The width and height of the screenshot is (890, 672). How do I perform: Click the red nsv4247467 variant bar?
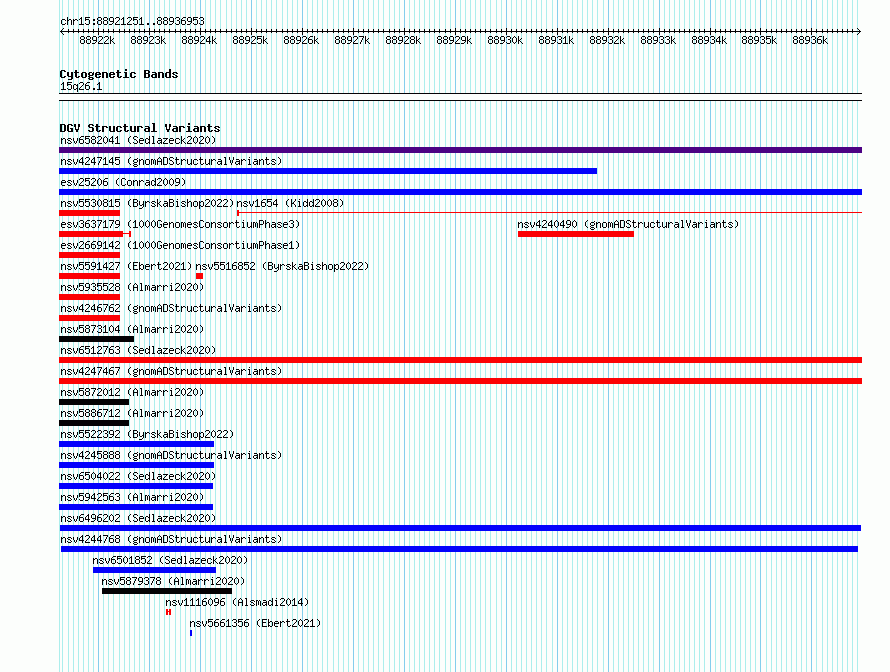pyautogui.click(x=460, y=381)
